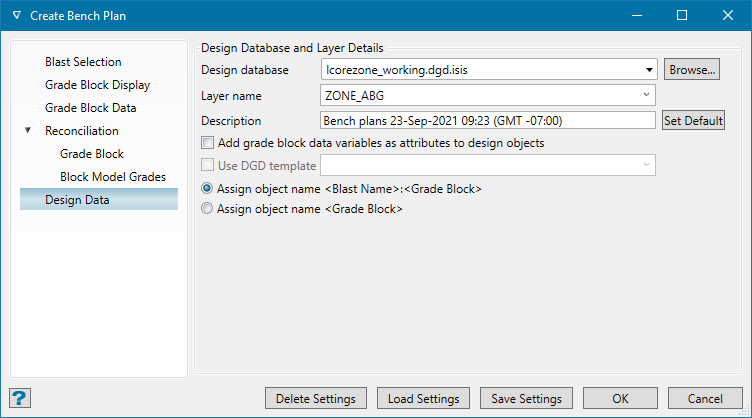
Task: Go to Grade Block Display page
Action: click(97, 85)
